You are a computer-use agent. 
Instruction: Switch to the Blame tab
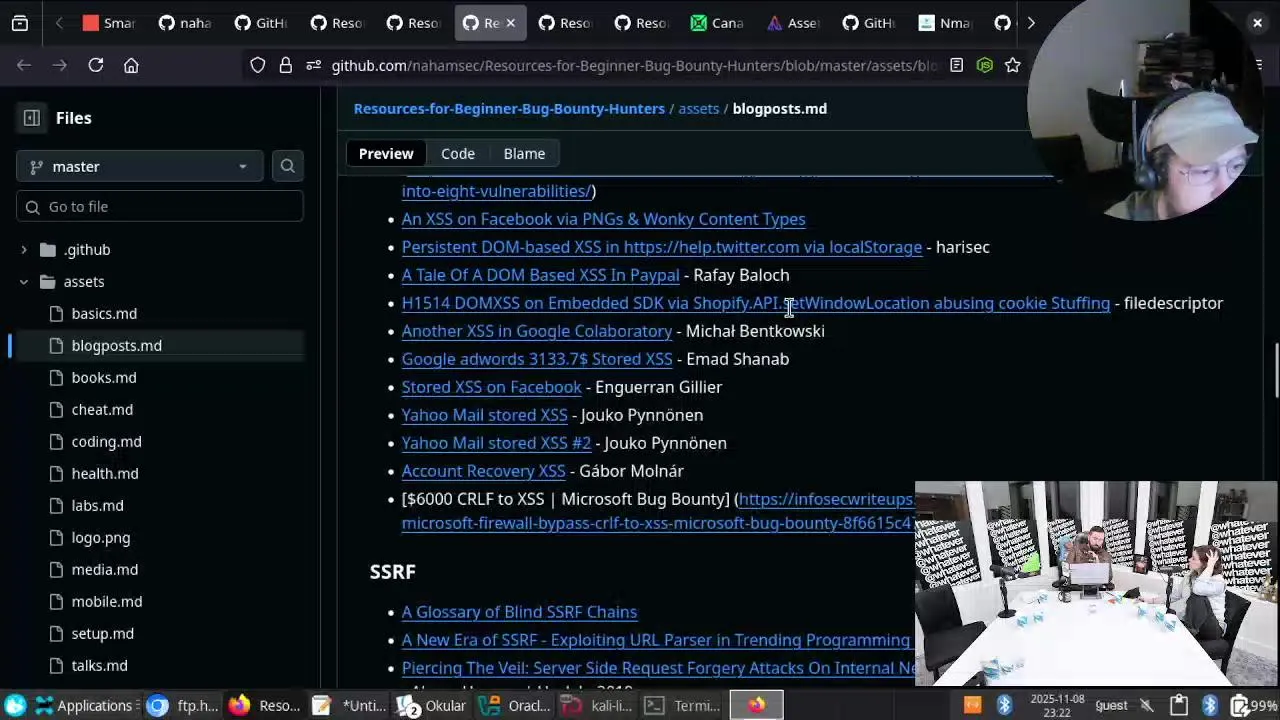click(x=524, y=154)
